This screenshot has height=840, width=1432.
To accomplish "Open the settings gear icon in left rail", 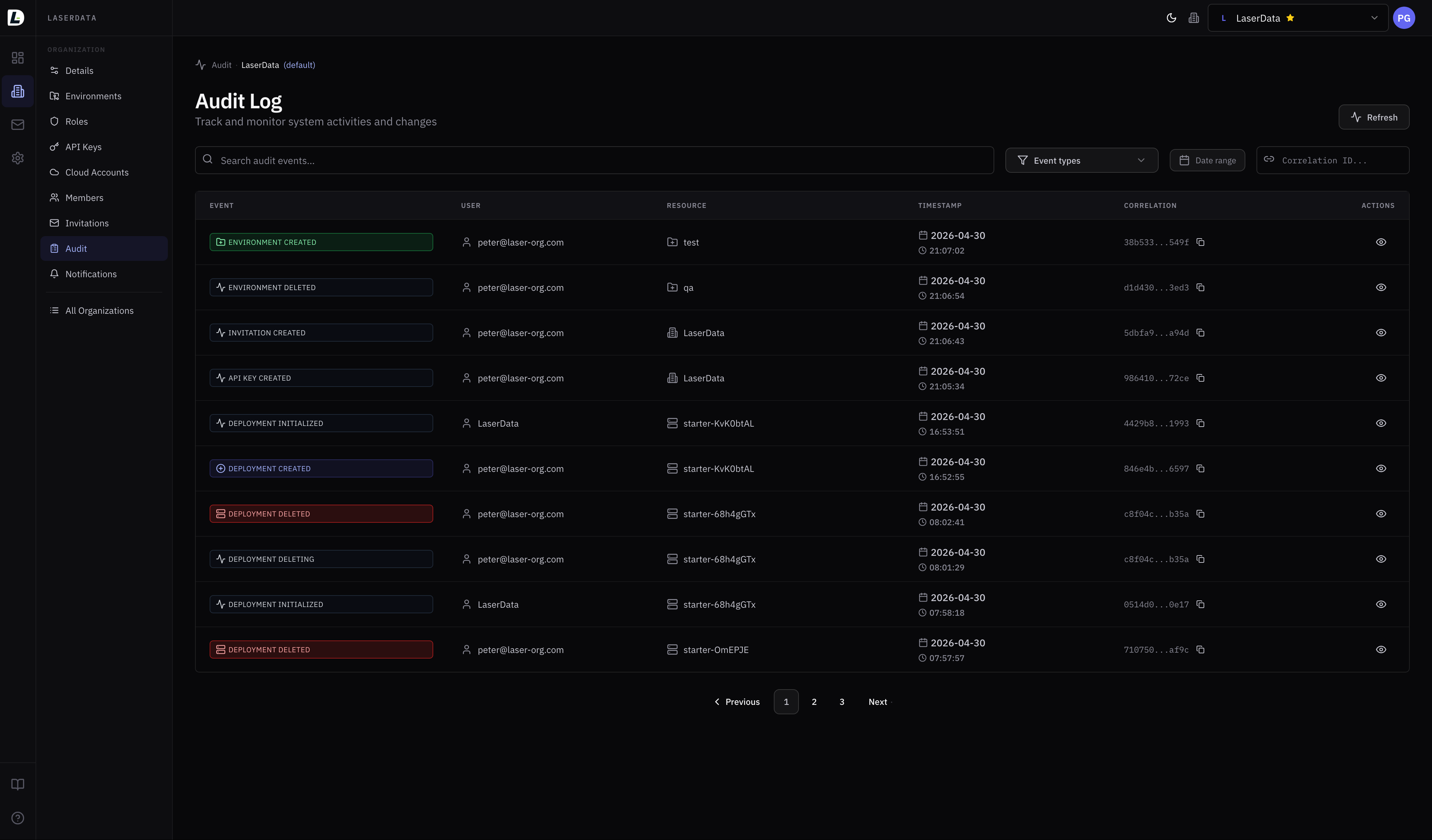I will coord(18,158).
